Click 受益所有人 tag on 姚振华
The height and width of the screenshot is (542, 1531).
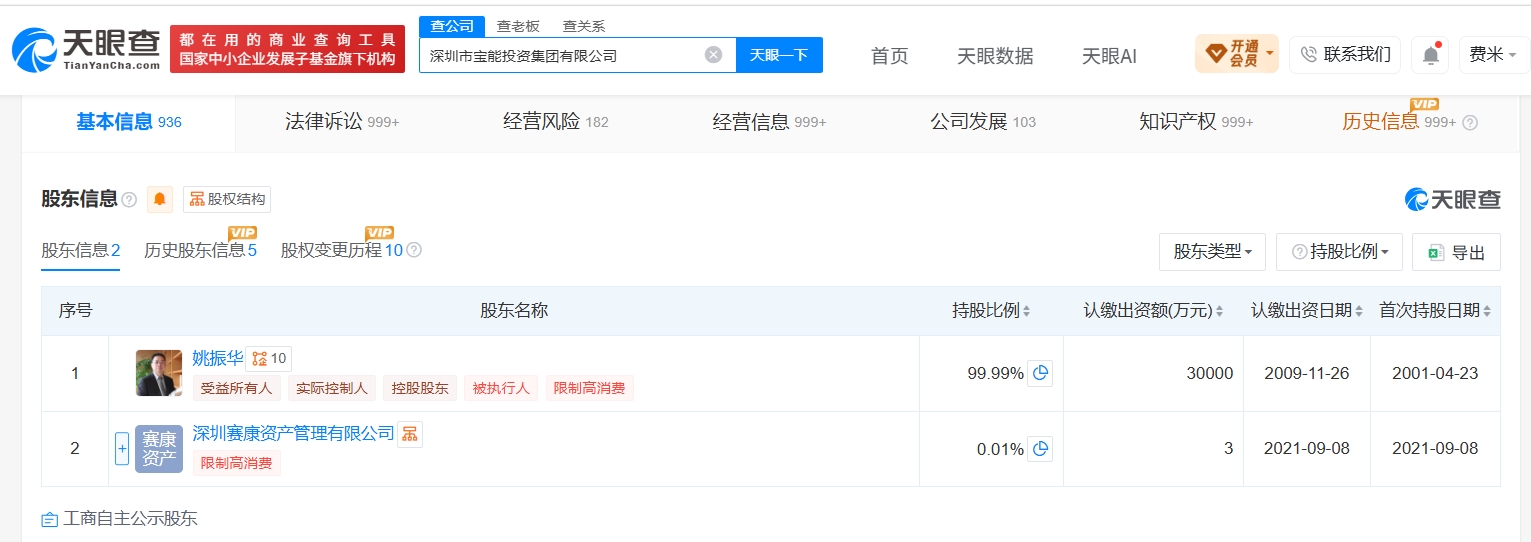click(238, 388)
